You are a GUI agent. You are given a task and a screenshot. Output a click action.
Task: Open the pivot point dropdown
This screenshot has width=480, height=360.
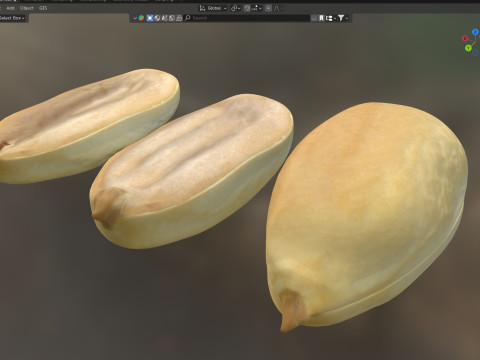point(235,8)
